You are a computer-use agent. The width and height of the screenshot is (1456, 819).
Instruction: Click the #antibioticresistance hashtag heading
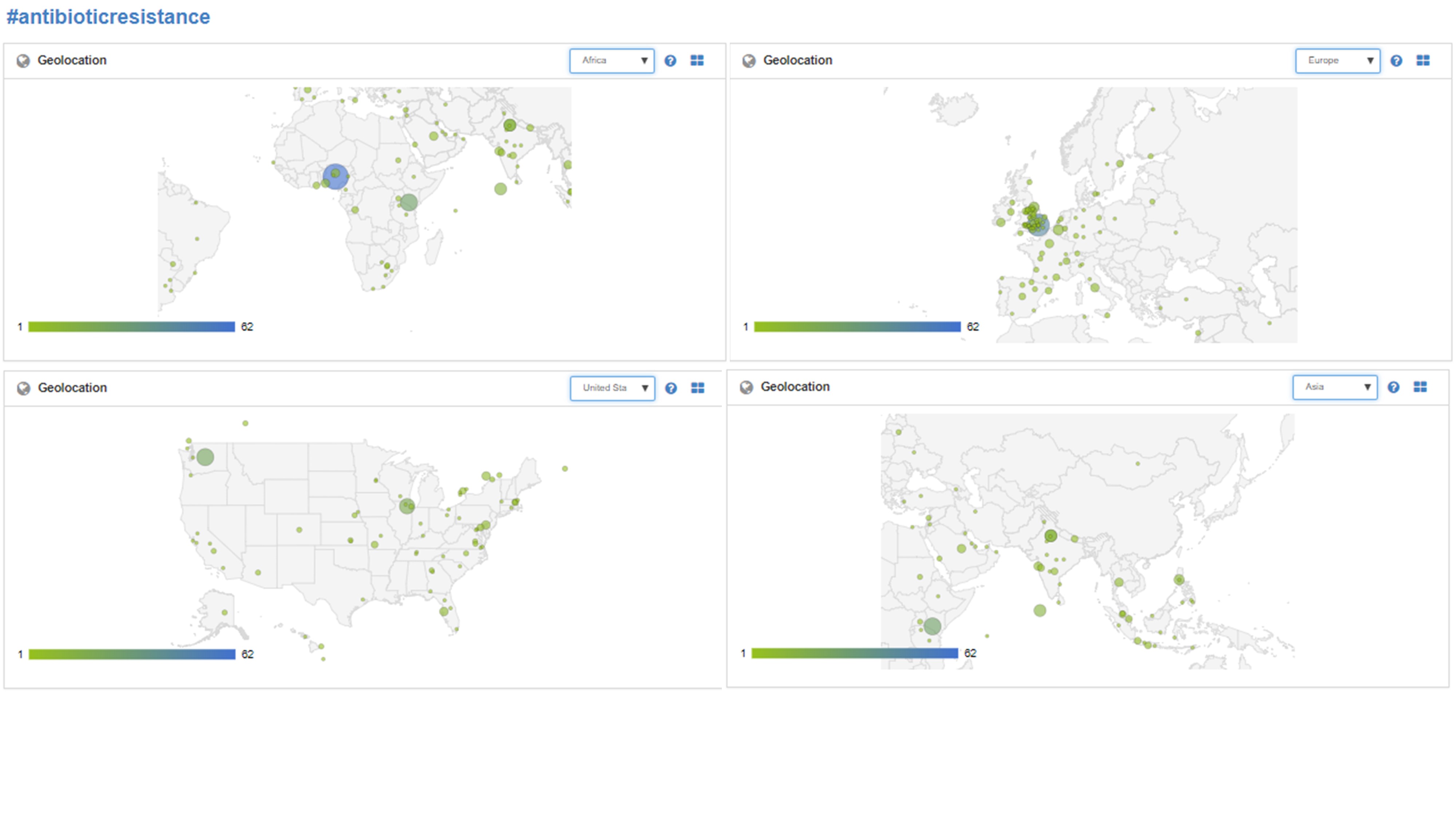point(108,17)
